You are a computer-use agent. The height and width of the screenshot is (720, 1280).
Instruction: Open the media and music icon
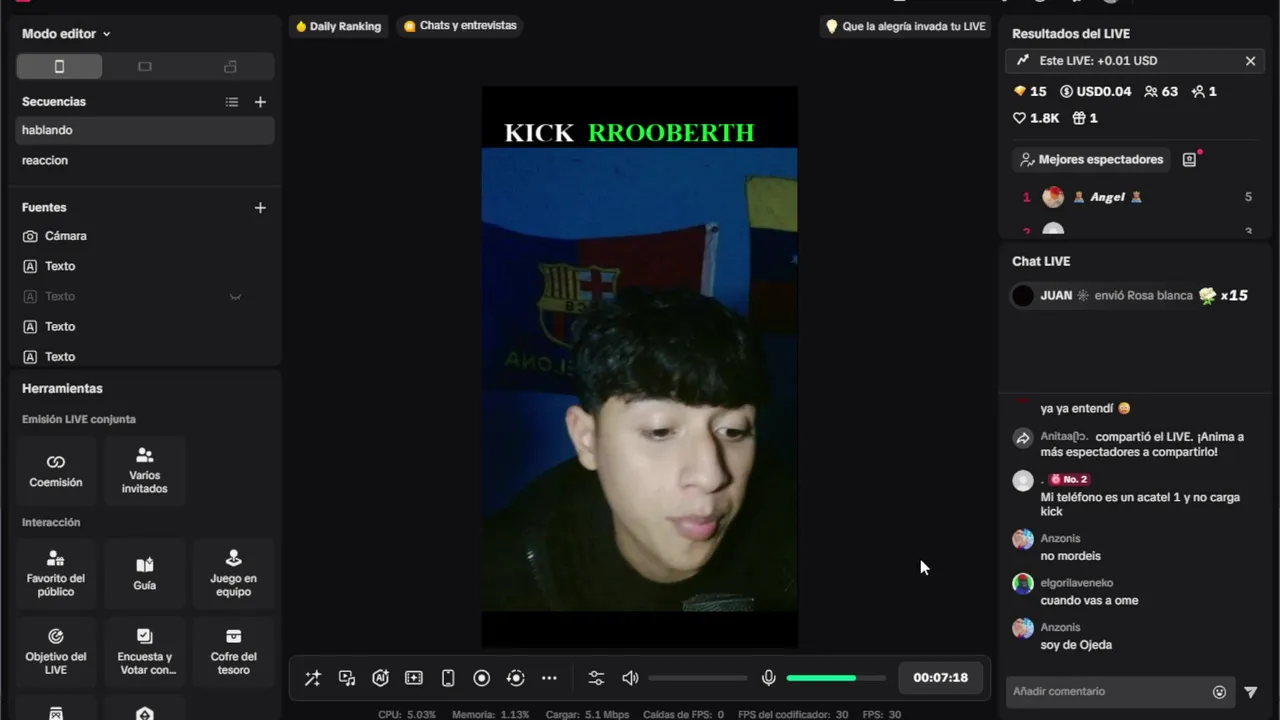(347, 678)
